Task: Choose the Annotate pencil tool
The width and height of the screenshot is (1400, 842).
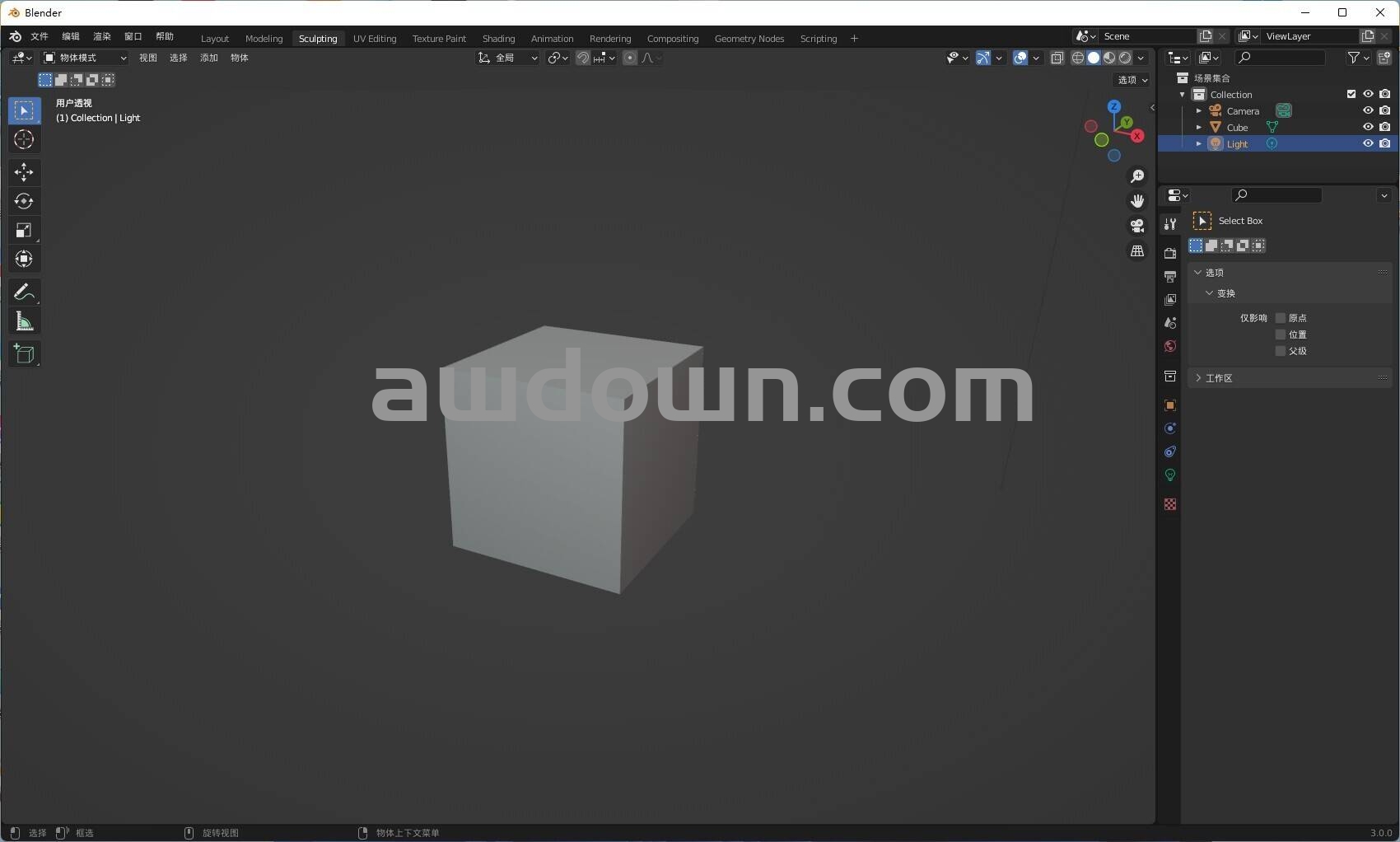Action: (x=24, y=292)
